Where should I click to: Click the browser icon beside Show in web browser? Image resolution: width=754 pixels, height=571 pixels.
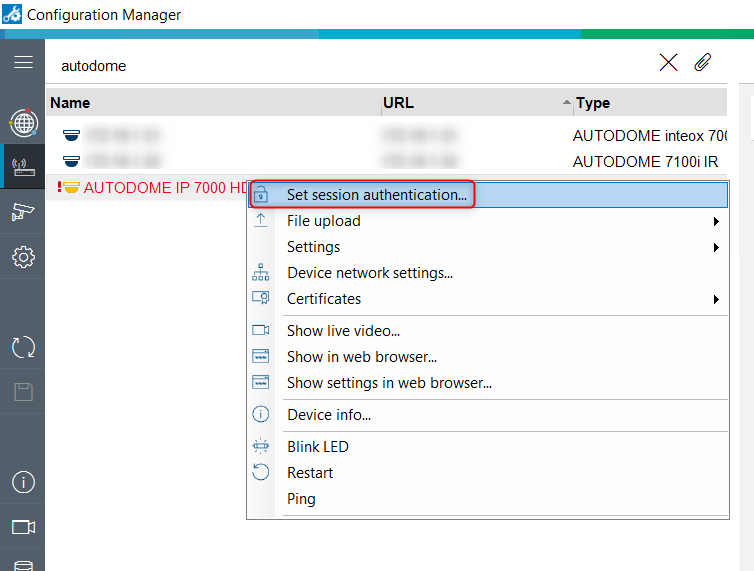coord(261,356)
